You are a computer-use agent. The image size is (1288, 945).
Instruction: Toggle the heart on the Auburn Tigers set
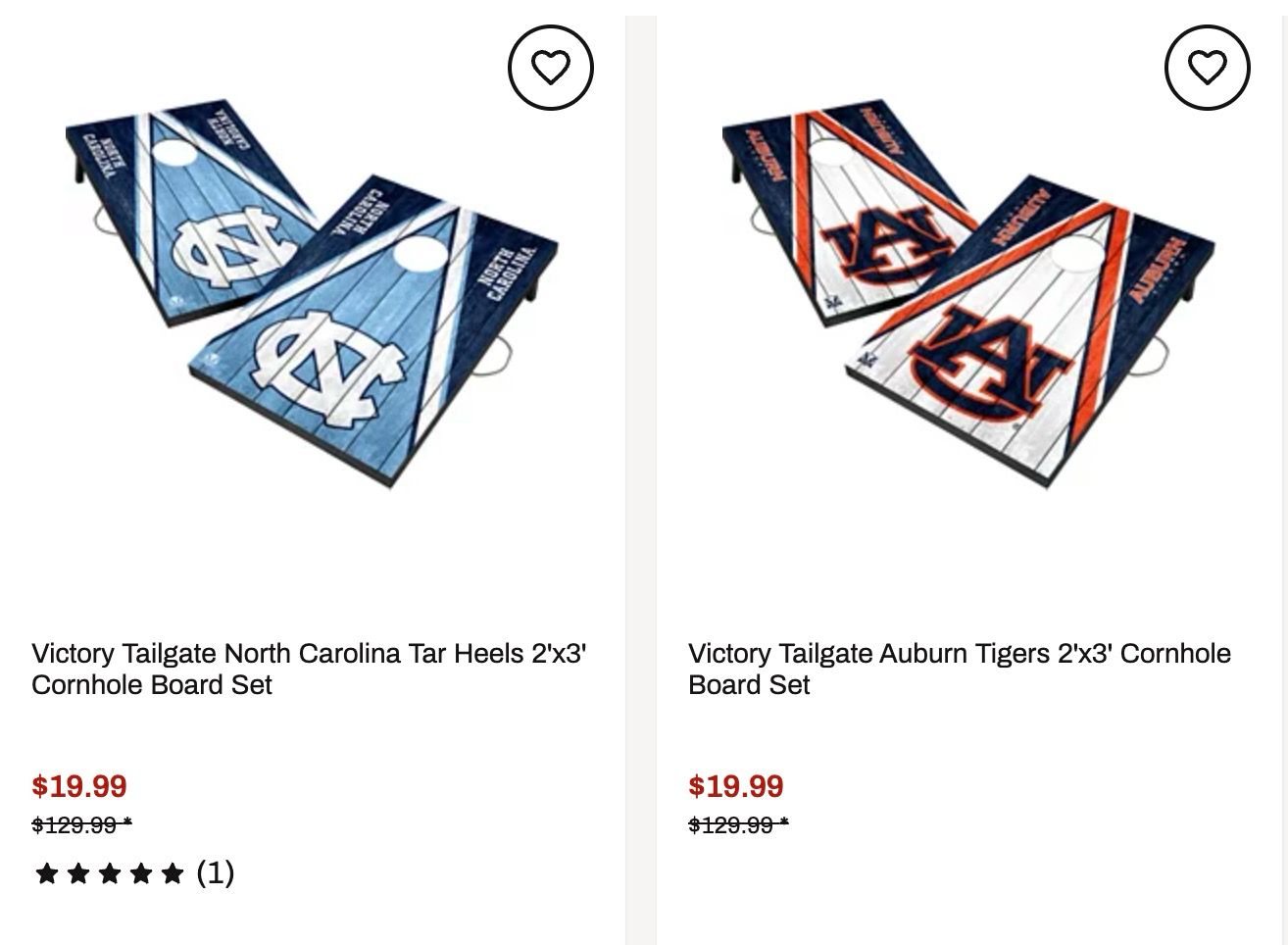point(1207,68)
